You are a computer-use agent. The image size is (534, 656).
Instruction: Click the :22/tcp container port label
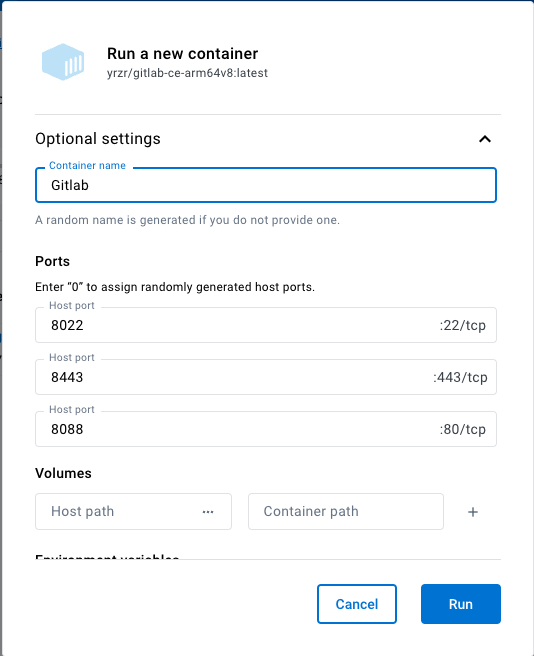click(x=462, y=325)
